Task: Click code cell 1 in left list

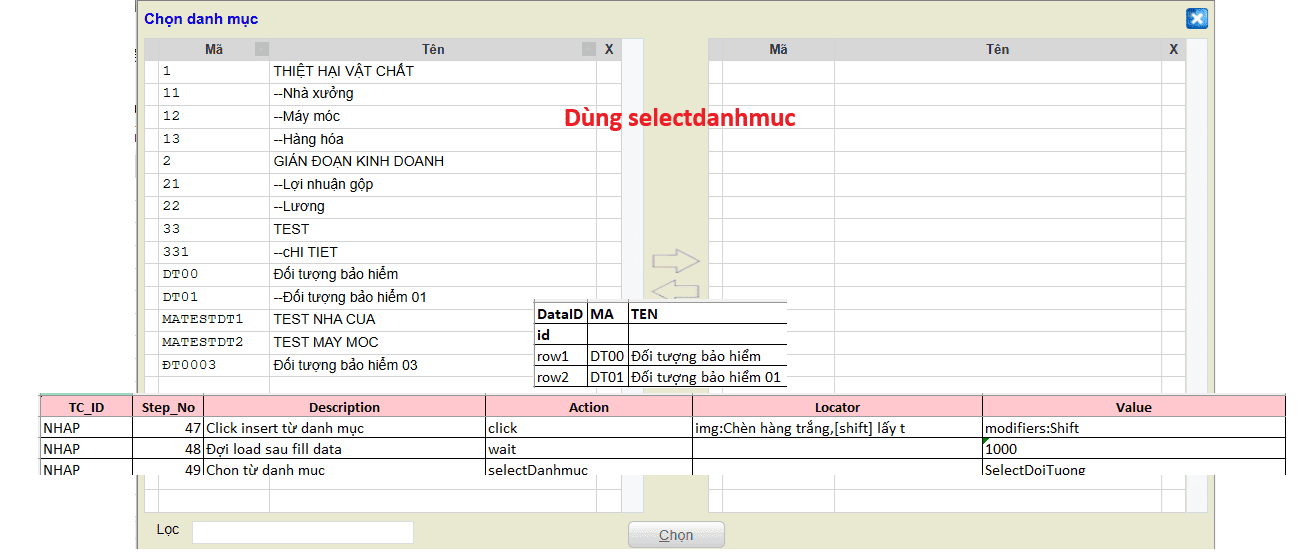Action: [214, 71]
